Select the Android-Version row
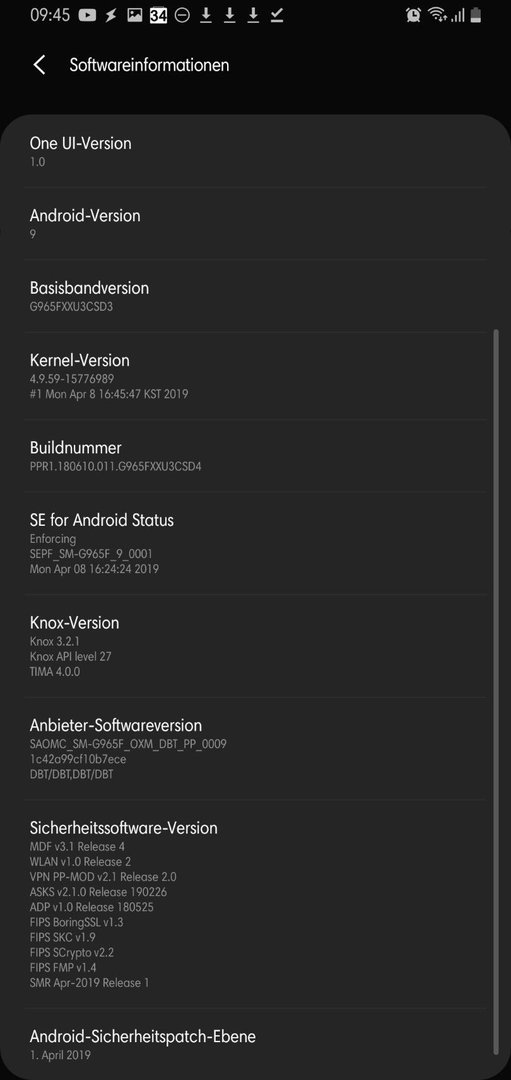Image resolution: width=511 pixels, height=1080 pixels. [x=256, y=223]
